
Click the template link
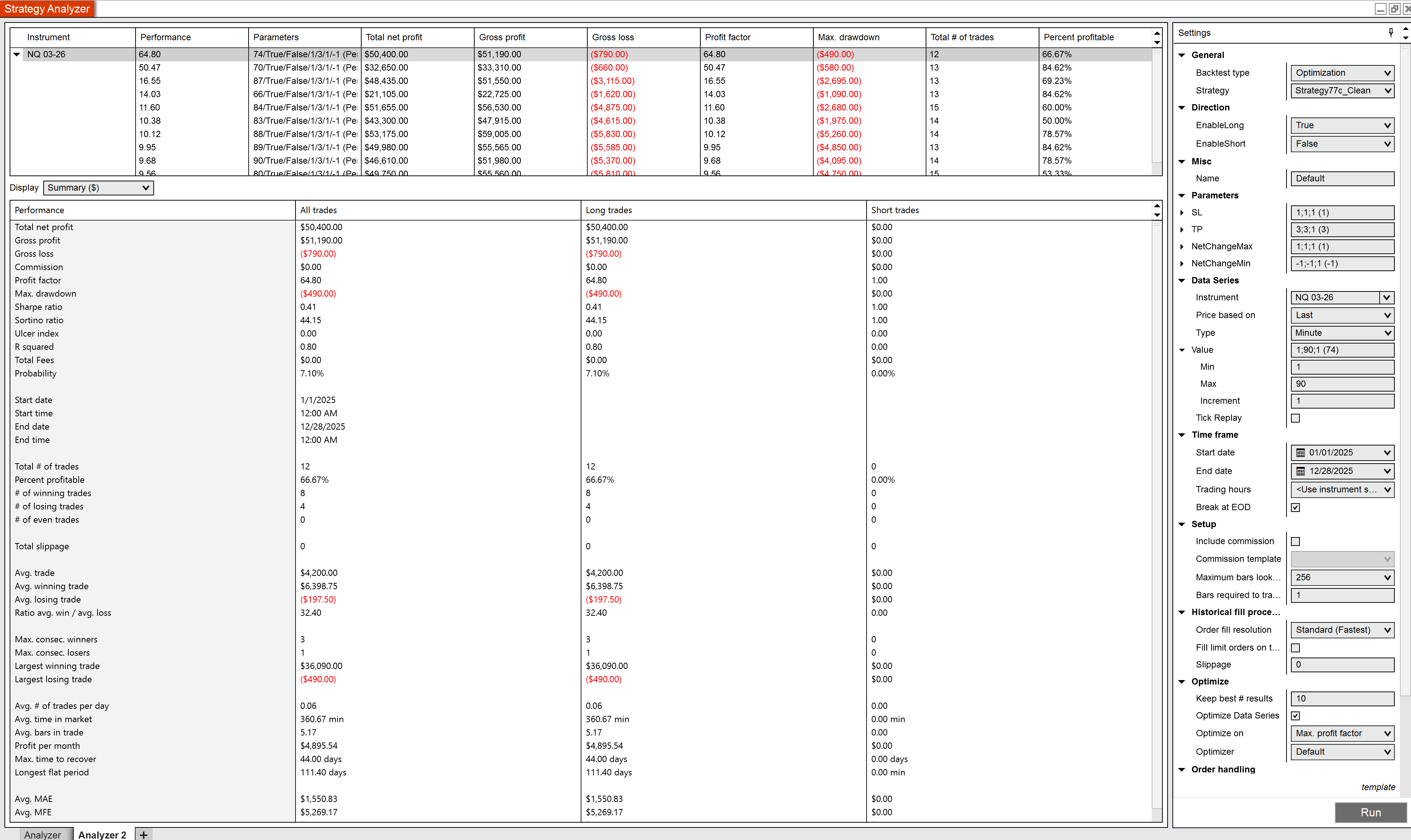point(1378,787)
